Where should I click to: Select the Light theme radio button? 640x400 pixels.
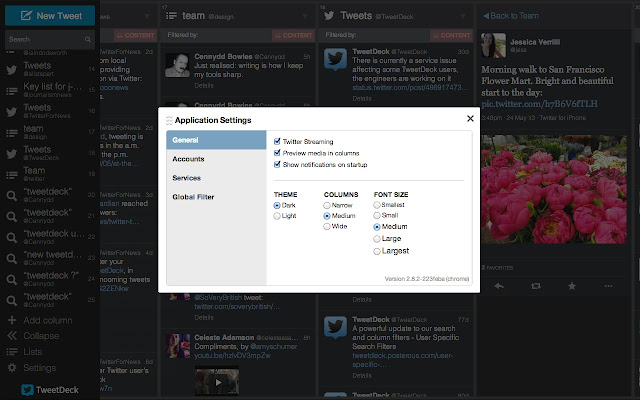(x=277, y=216)
